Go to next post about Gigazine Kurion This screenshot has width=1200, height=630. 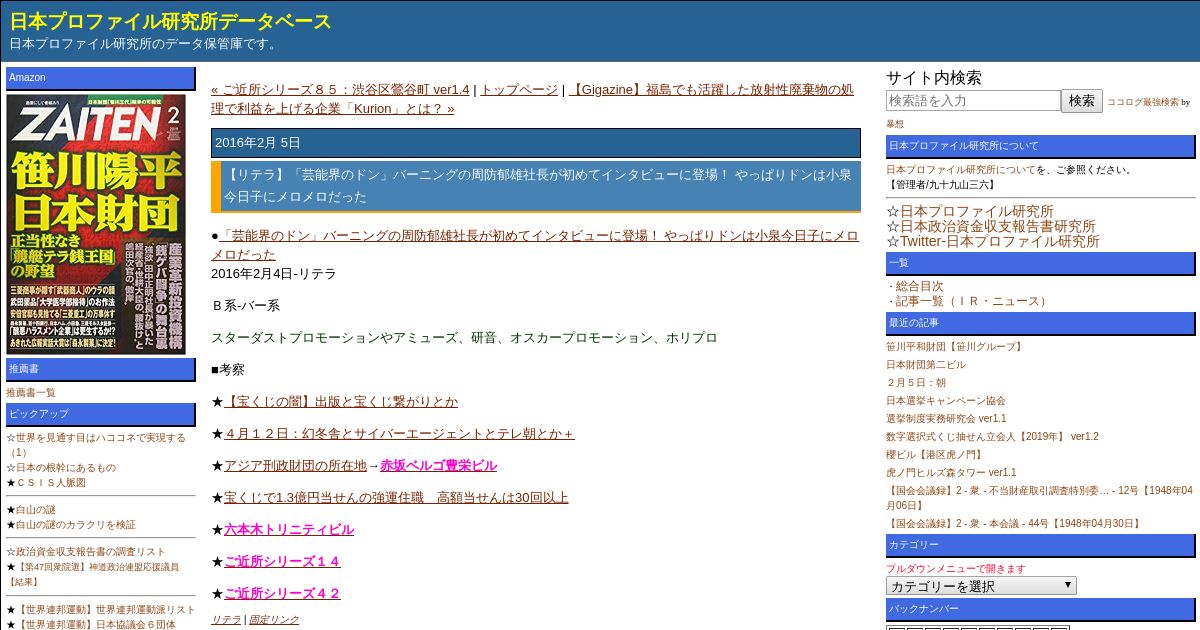pyautogui.click(x=532, y=99)
